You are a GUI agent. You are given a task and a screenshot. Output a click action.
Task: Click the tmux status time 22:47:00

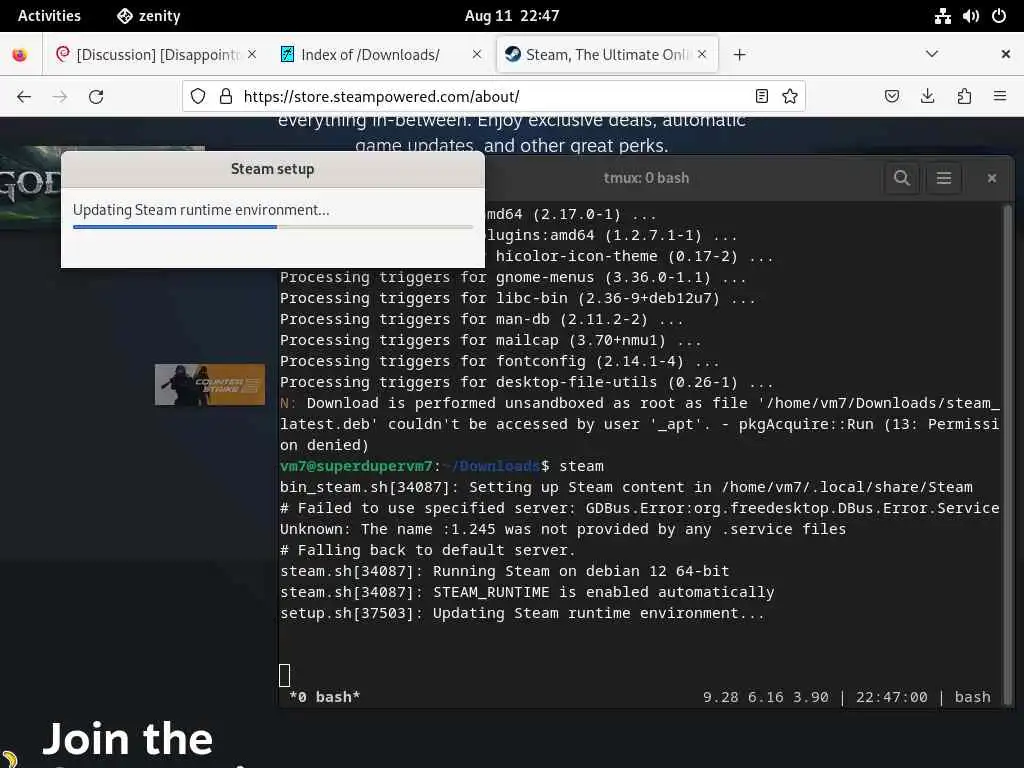891,697
